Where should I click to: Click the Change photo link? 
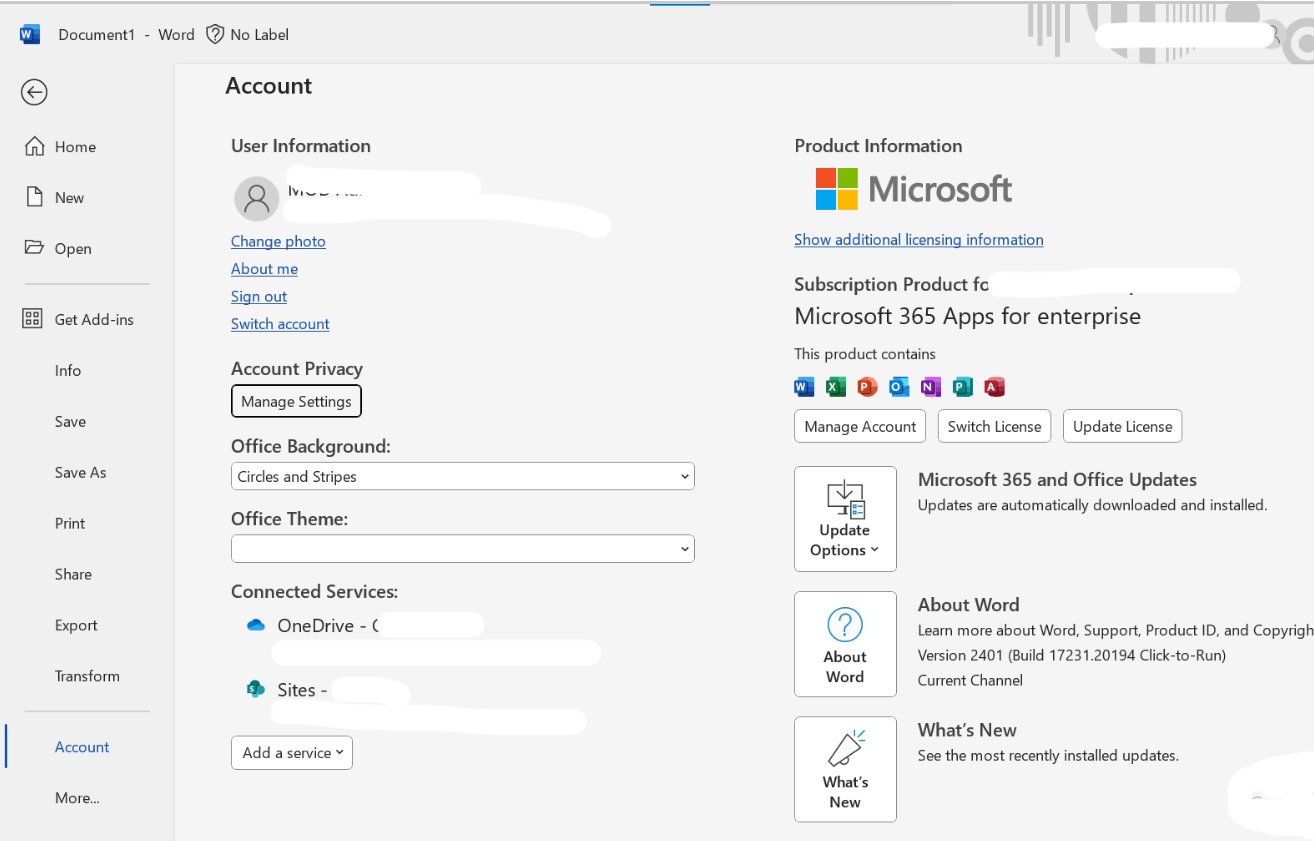(x=278, y=241)
